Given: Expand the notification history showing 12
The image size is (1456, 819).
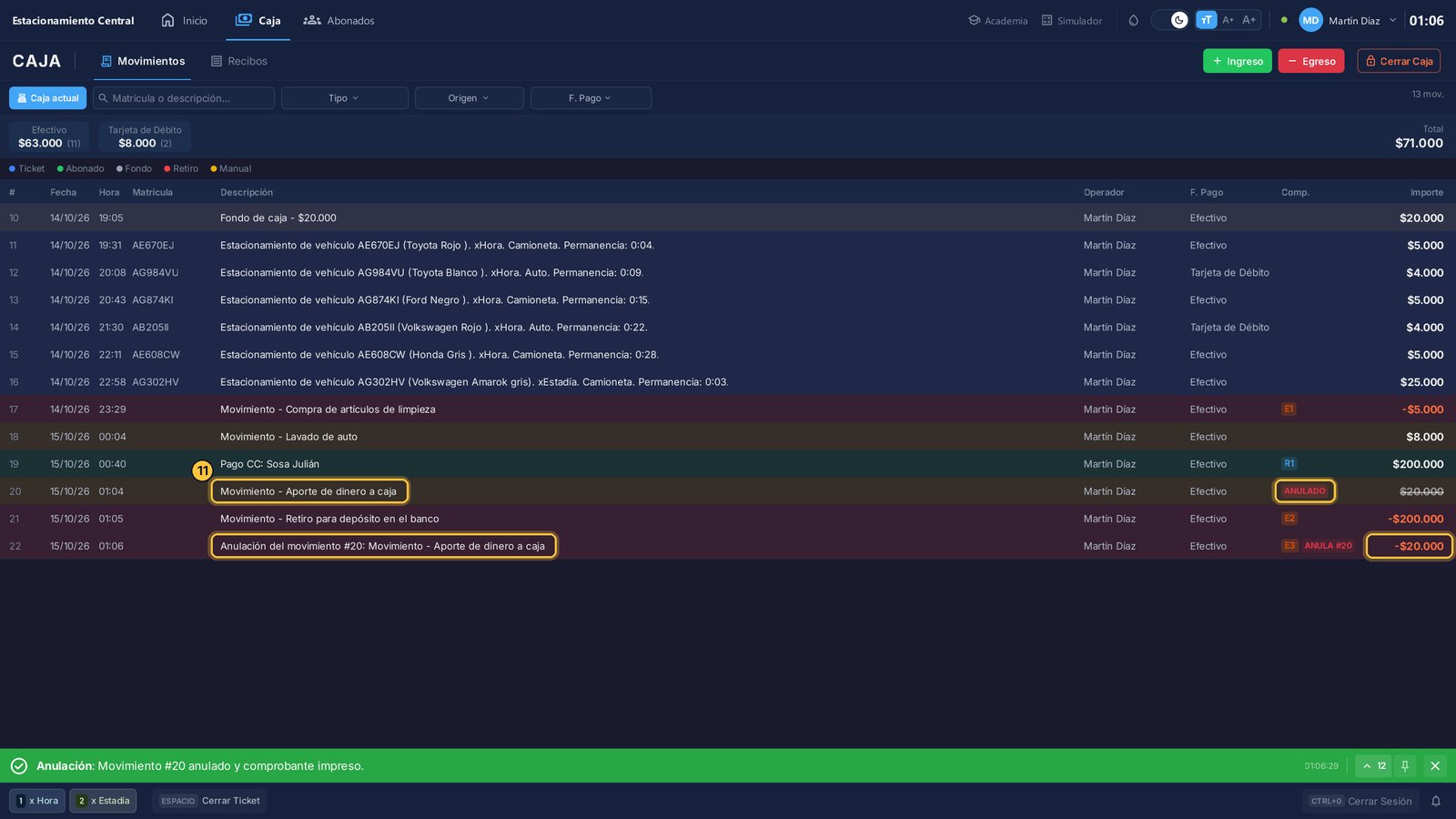Looking at the screenshot, I should (1373, 766).
